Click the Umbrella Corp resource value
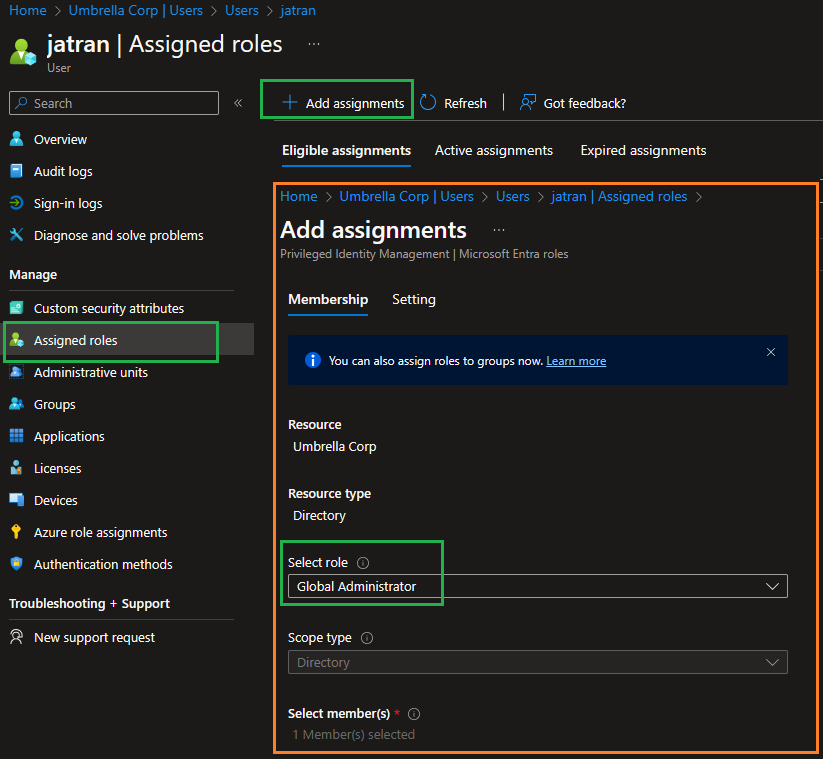Image resolution: width=823 pixels, height=759 pixels. (334, 447)
